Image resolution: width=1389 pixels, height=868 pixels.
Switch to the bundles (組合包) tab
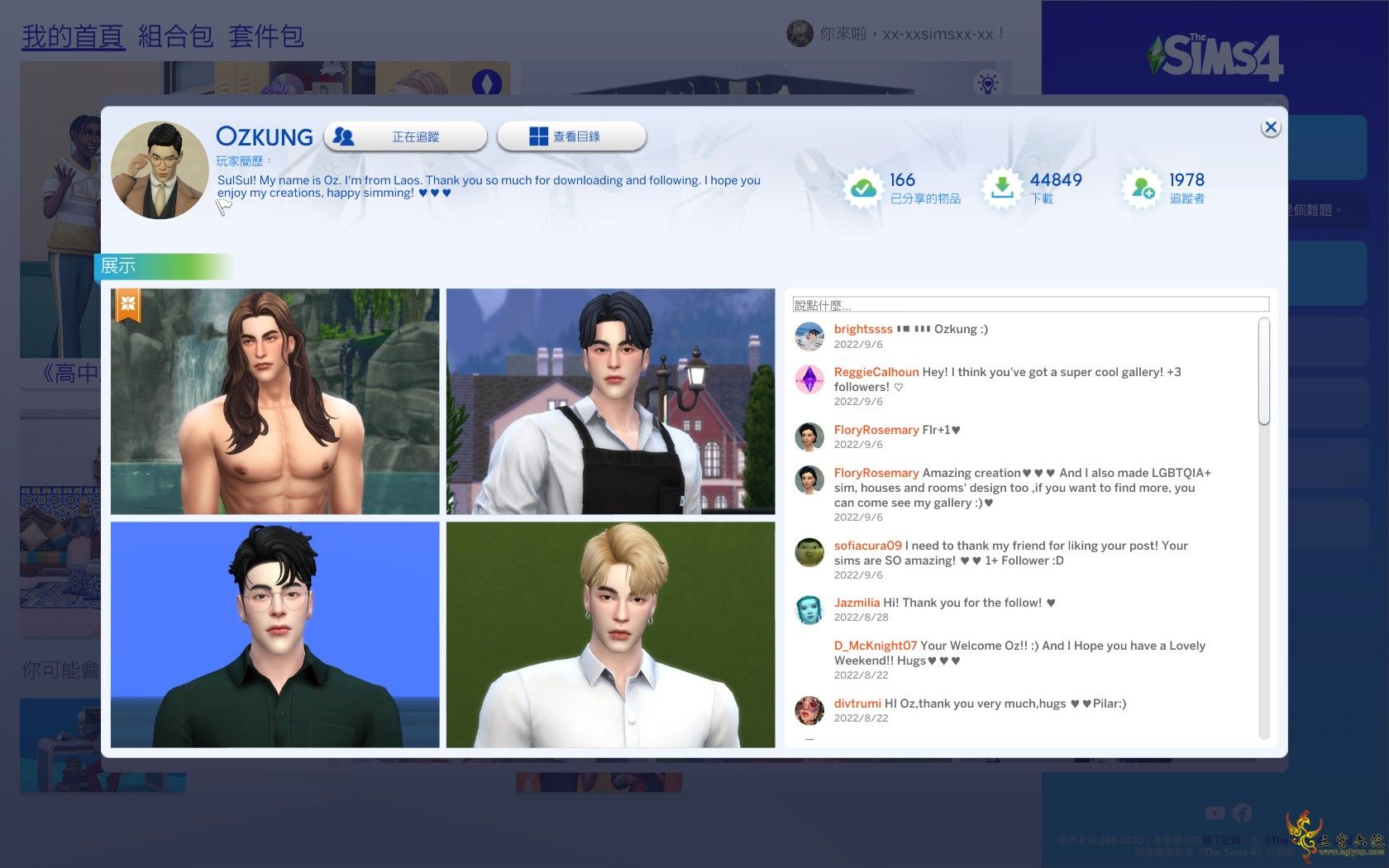click(175, 36)
